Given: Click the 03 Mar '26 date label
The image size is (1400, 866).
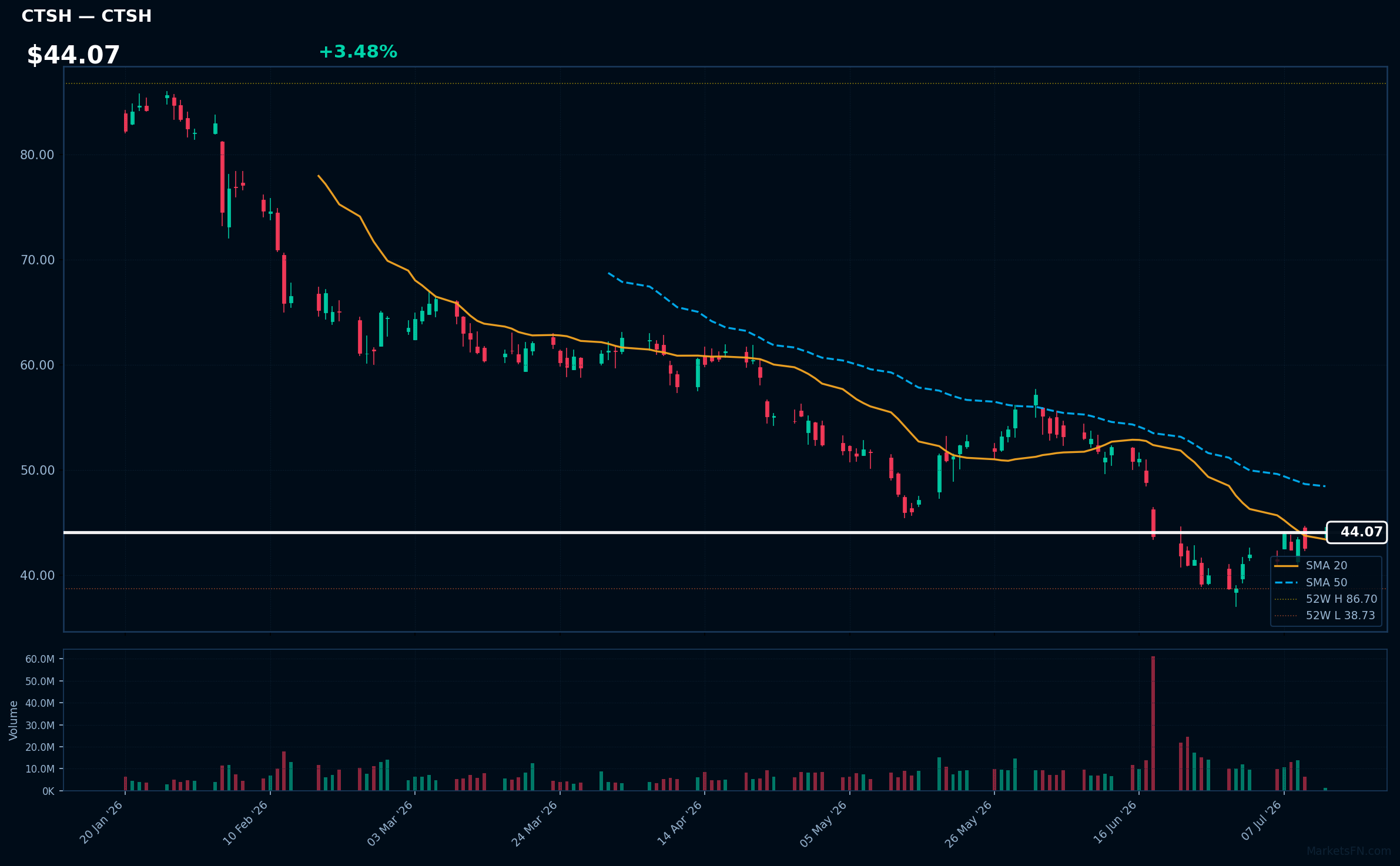Looking at the screenshot, I should tap(390, 823).
